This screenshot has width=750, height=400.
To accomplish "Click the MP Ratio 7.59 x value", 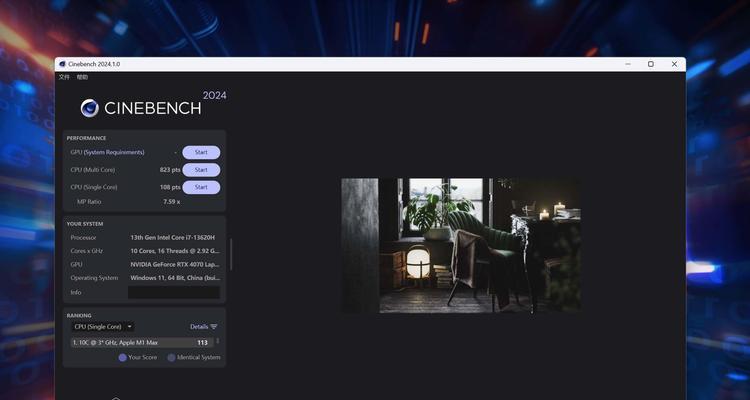I will point(172,202).
